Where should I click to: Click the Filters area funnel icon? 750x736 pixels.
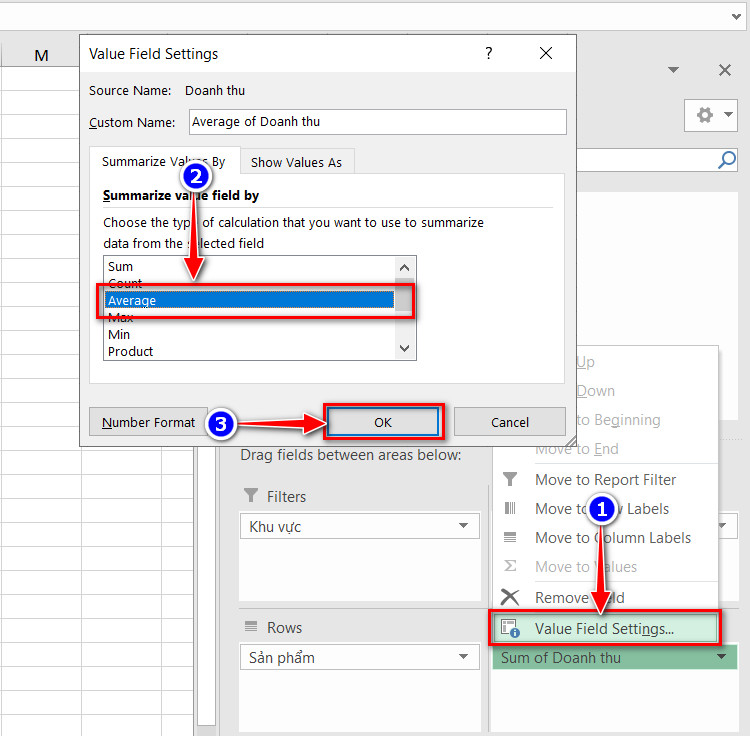[x=251, y=495]
